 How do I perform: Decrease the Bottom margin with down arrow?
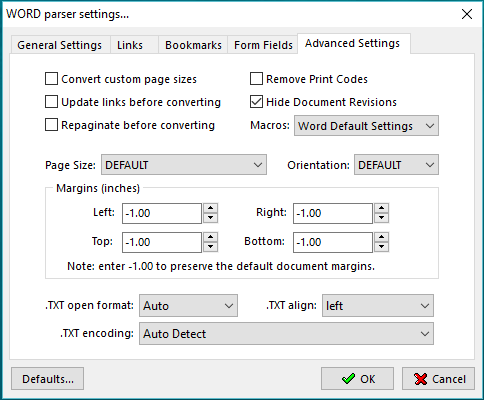click(x=381, y=247)
